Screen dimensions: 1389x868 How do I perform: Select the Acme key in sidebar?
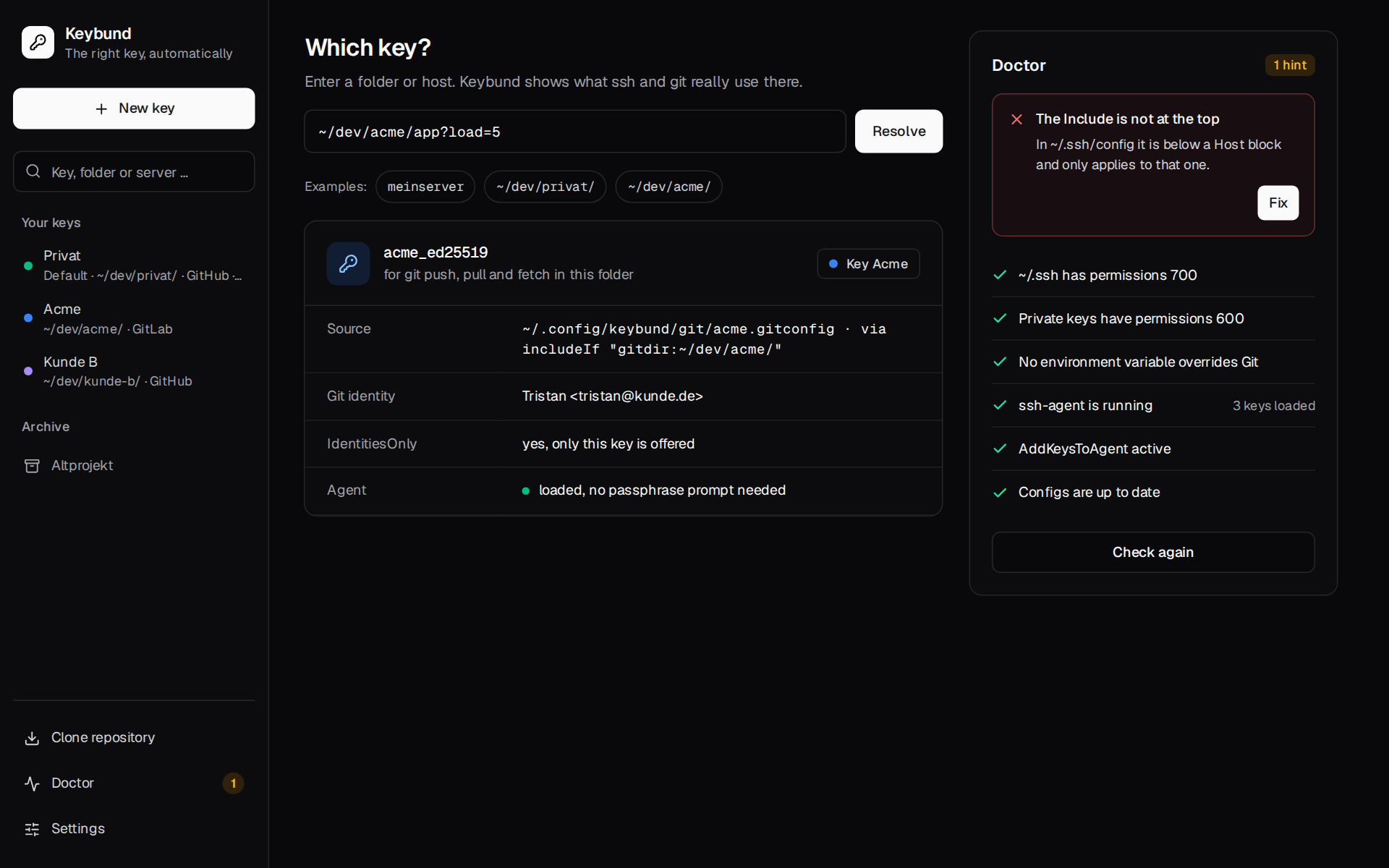click(134, 318)
